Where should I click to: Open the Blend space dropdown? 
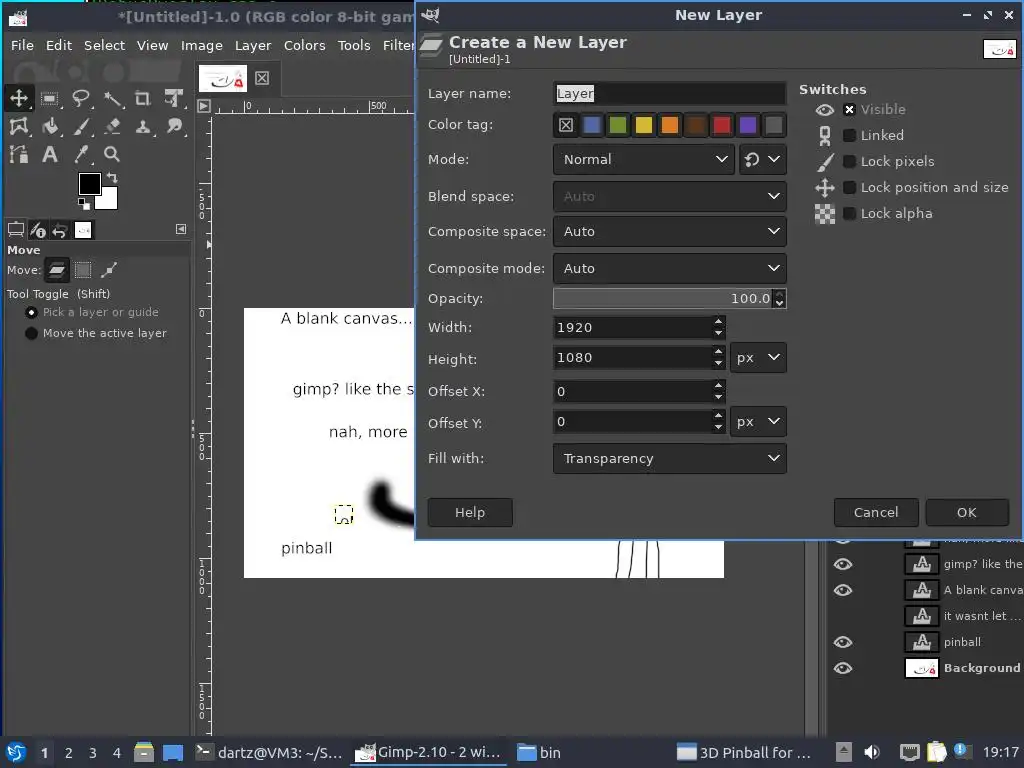click(669, 197)
